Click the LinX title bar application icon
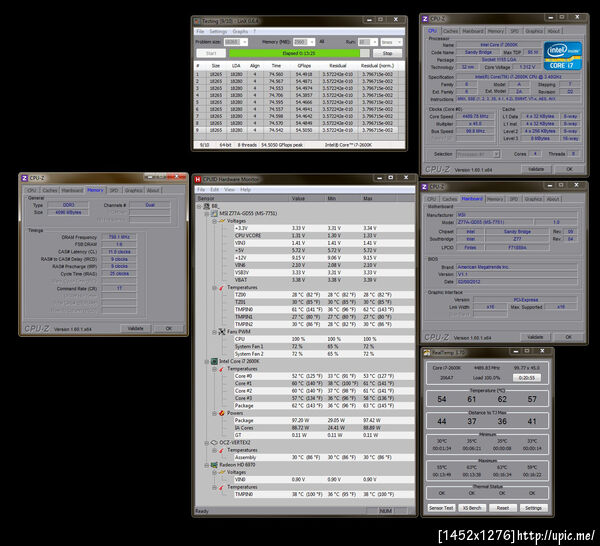The image size is (600, 546). click(197, 21)
